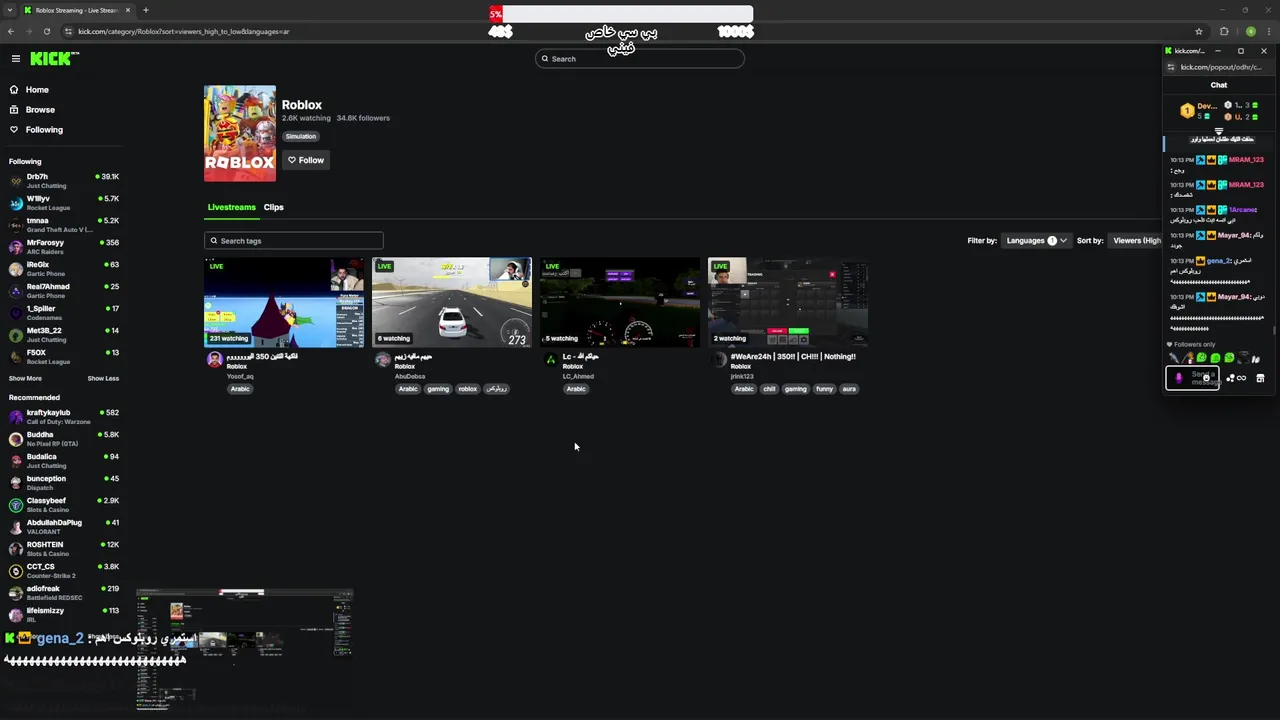Open Following in the sidebar
1280x720 pixels.
click(x=44, y=130)
